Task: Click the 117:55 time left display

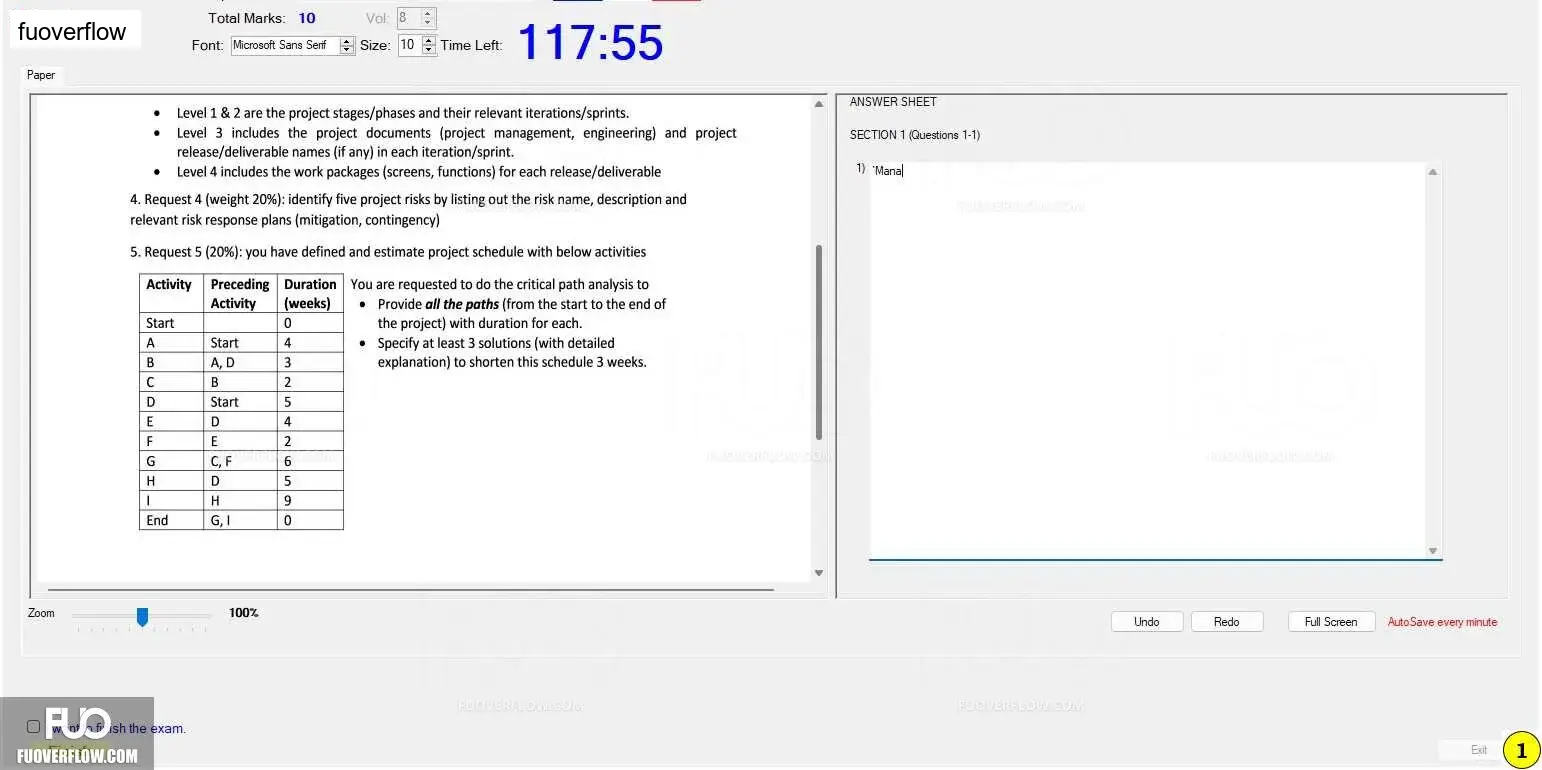Action: point(590,43)
